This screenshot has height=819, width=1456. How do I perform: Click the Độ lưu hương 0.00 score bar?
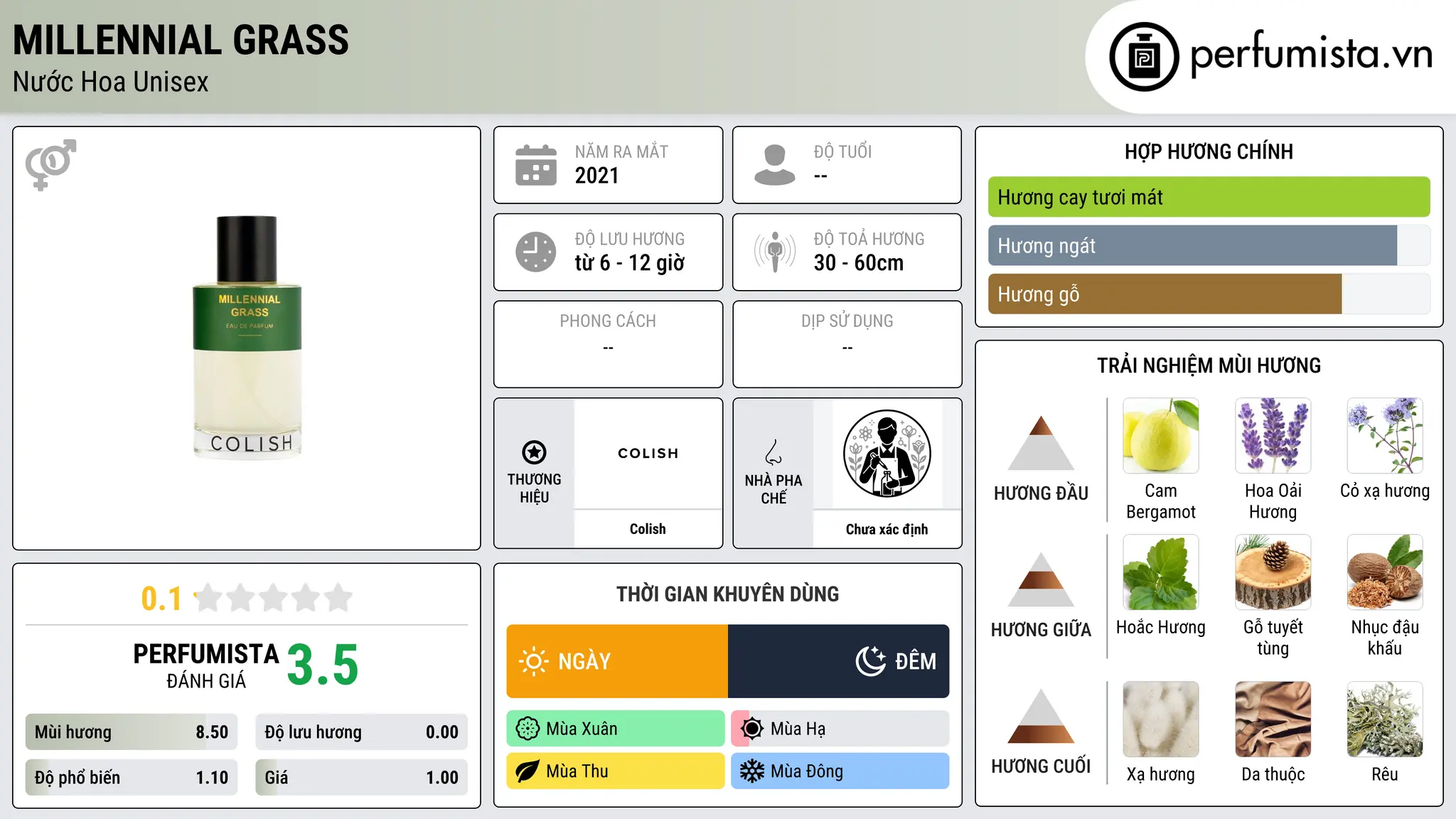pos(361,732)
